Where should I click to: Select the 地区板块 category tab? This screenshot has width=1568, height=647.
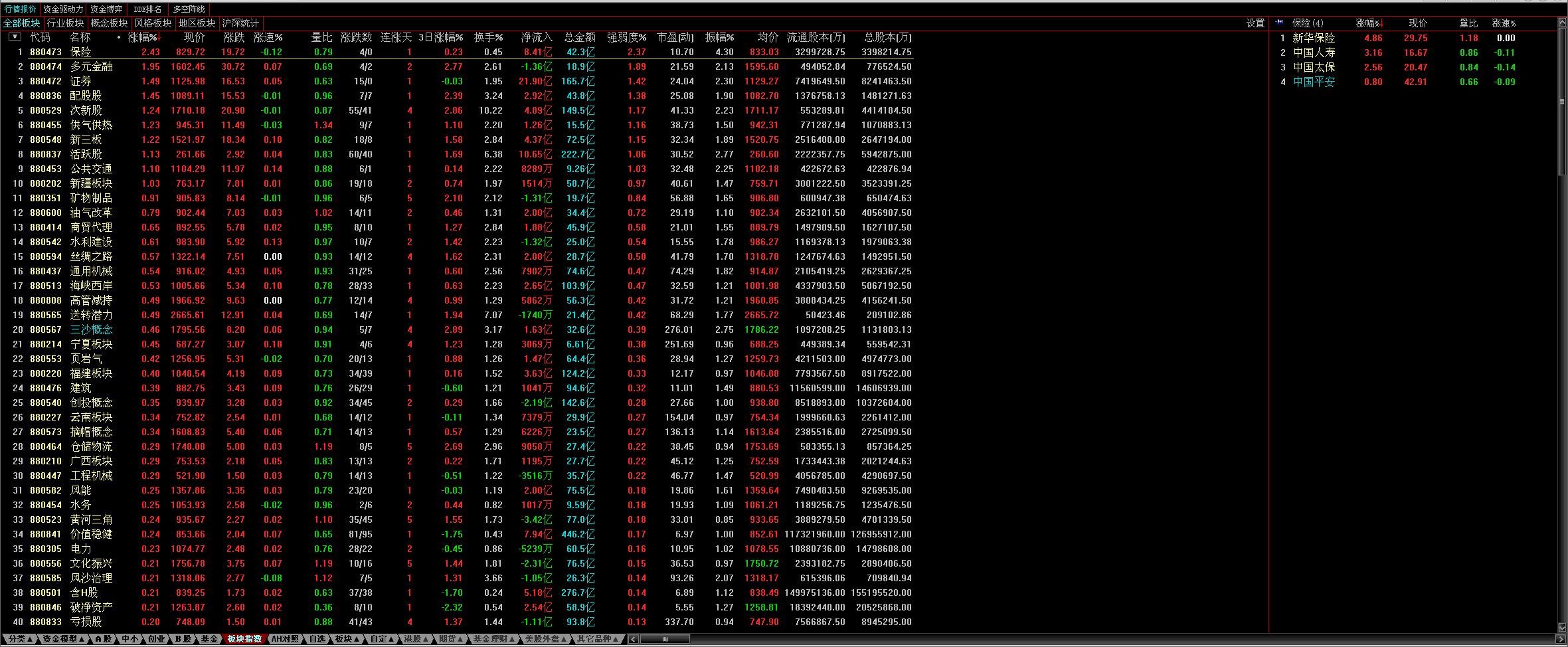[x=197, y=23]
